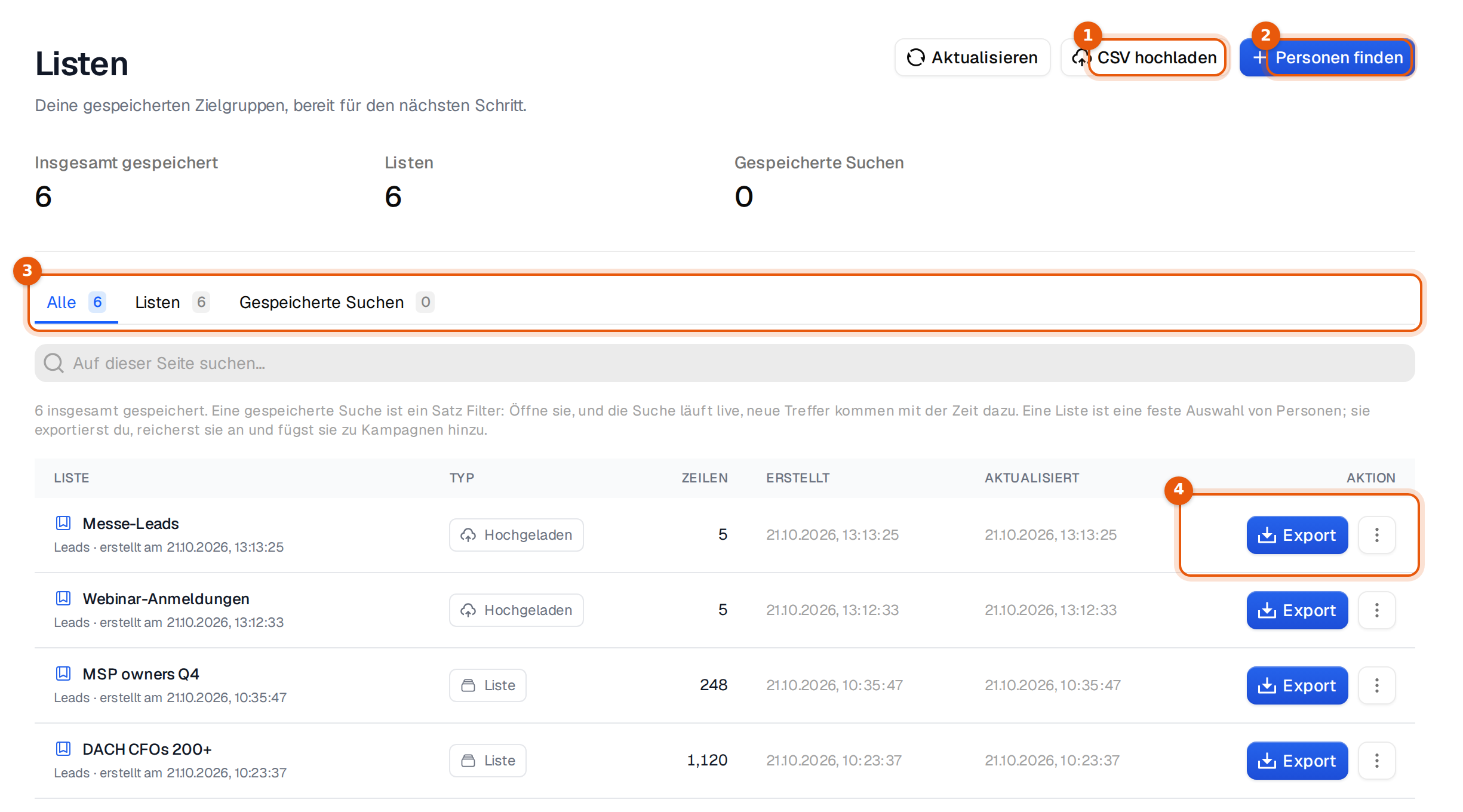Viewport: 1463px width, 812px height.
Task: Click the ERSTELLT column header
Action: (x=798, y=478)
